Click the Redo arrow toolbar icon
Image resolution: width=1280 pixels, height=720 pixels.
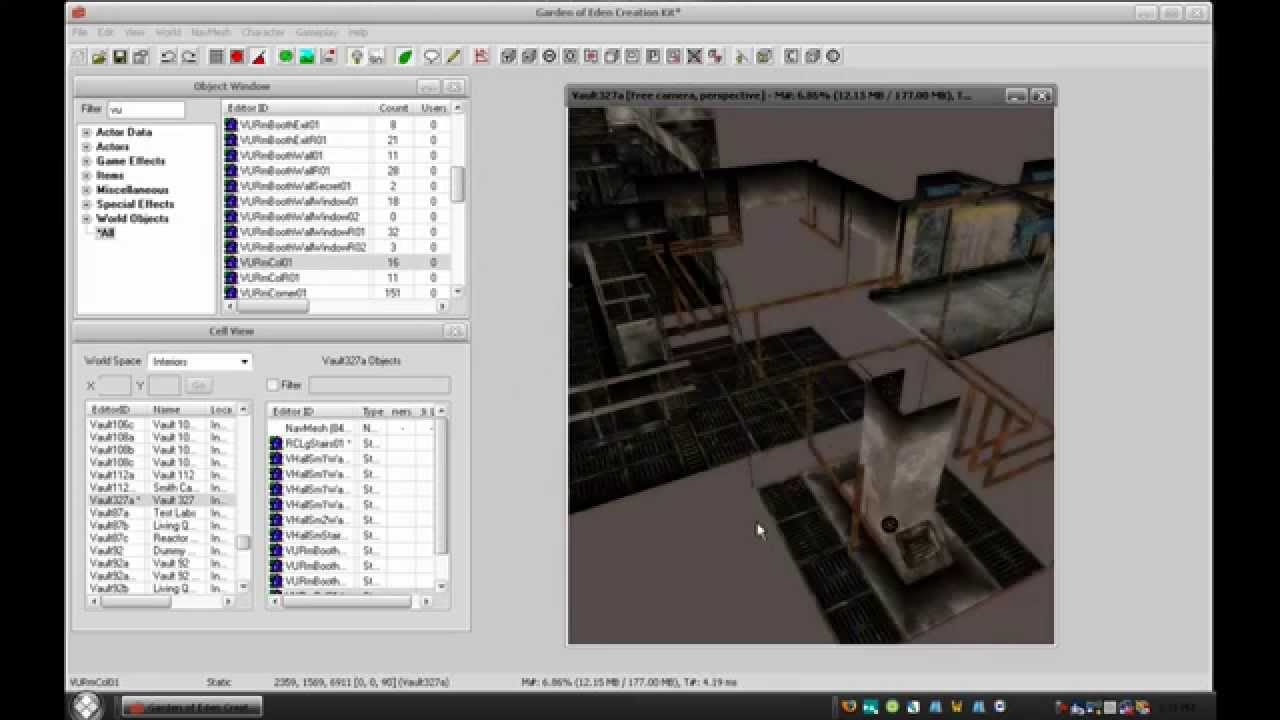(188, 57)
